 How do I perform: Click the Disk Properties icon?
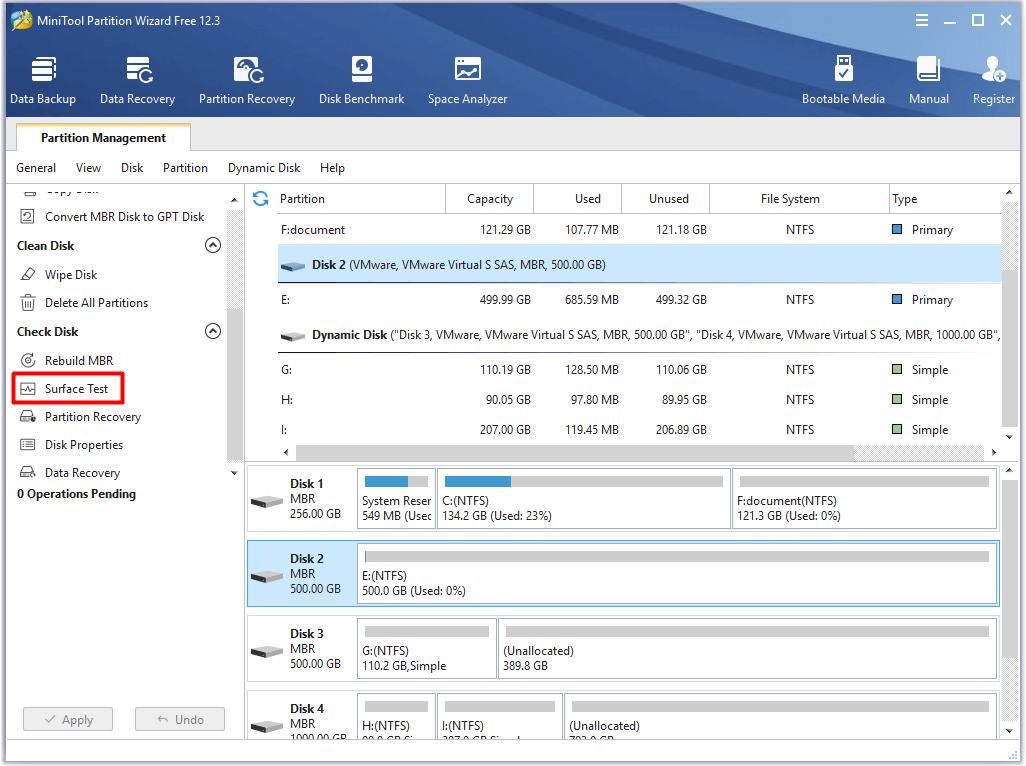27,445
